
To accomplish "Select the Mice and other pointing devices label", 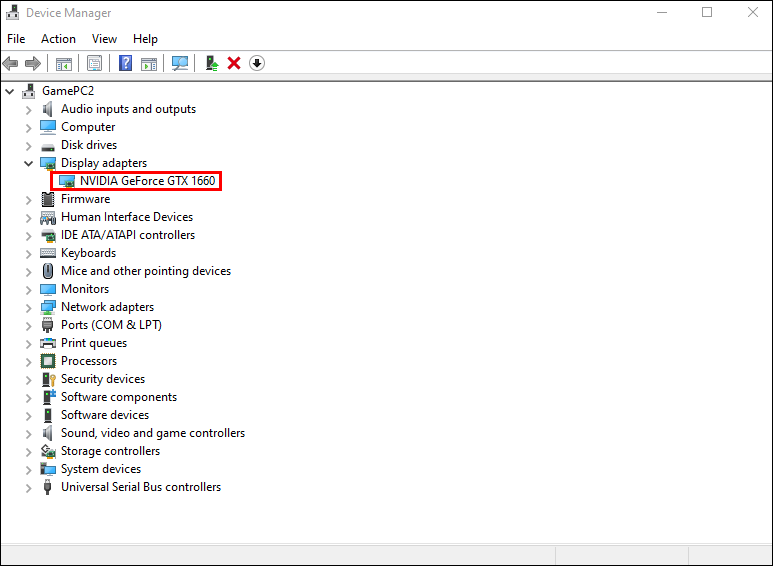I will tap(146, 271).
